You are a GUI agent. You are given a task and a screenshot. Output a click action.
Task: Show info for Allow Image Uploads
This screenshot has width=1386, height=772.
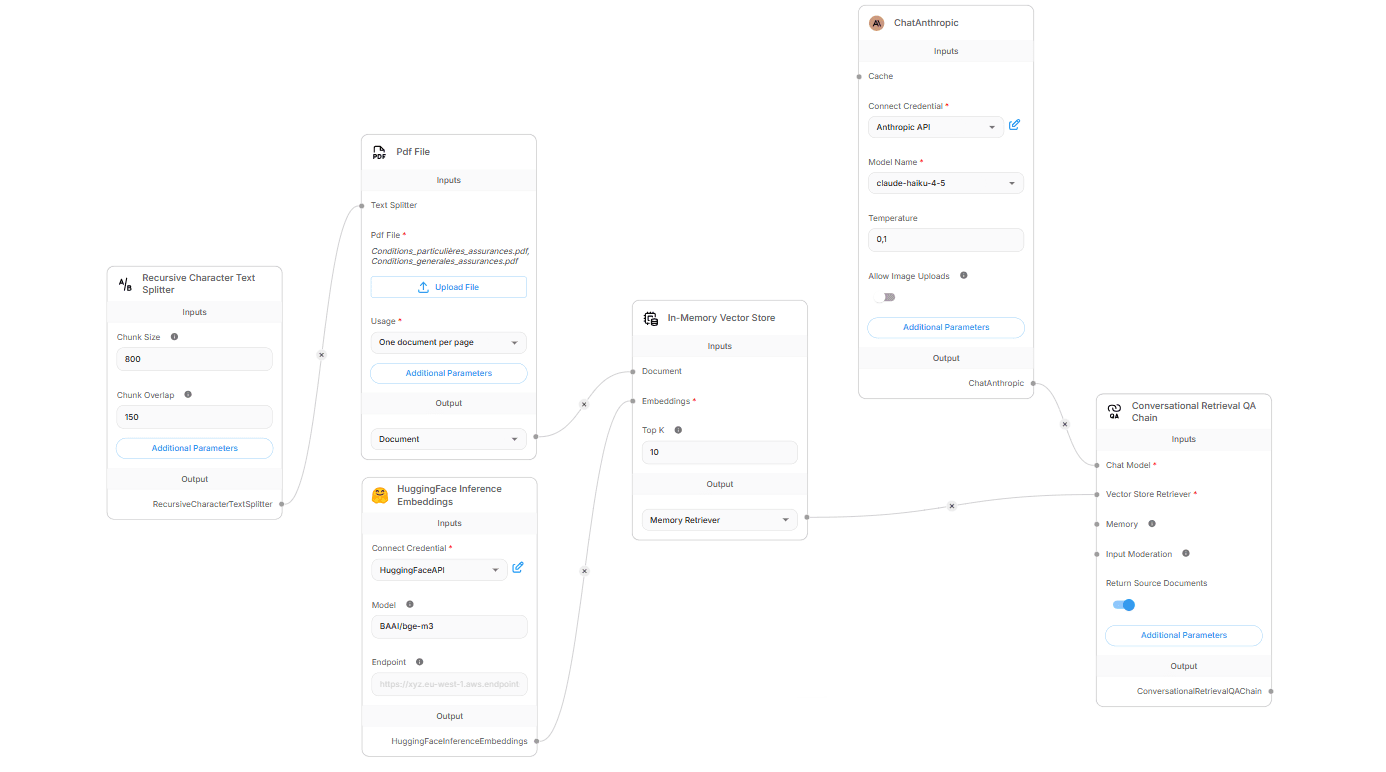[963, 275]
